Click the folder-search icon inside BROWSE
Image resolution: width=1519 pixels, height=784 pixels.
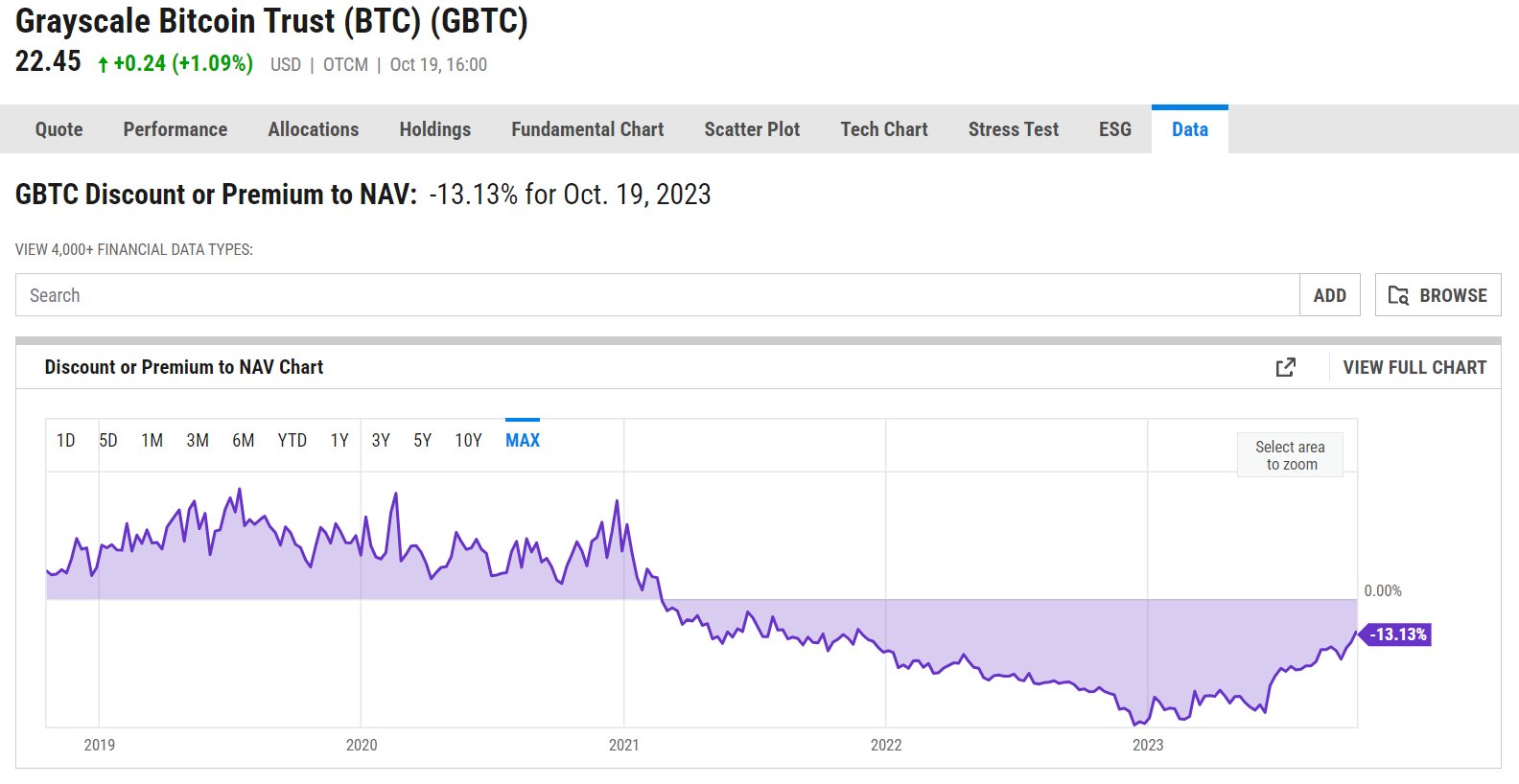click(1398, 295)
